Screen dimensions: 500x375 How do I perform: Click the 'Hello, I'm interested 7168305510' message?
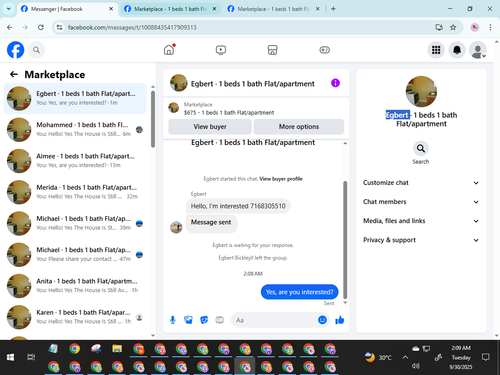coord(238,206)
